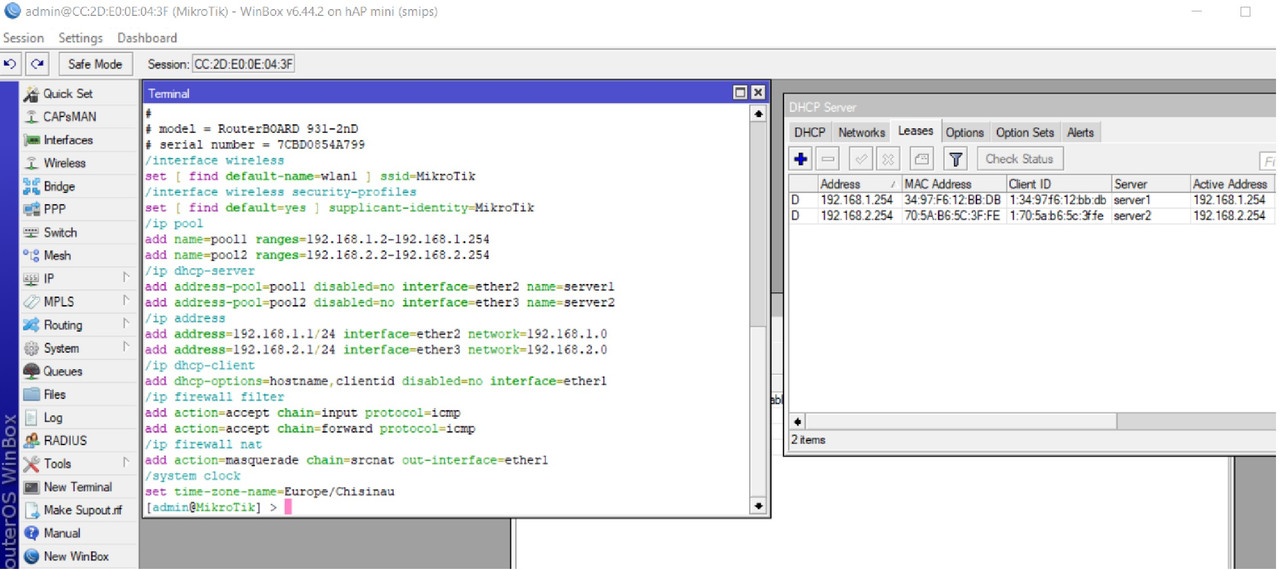Click the Redo arrow icon in toolbar

(x=37, y=64)
